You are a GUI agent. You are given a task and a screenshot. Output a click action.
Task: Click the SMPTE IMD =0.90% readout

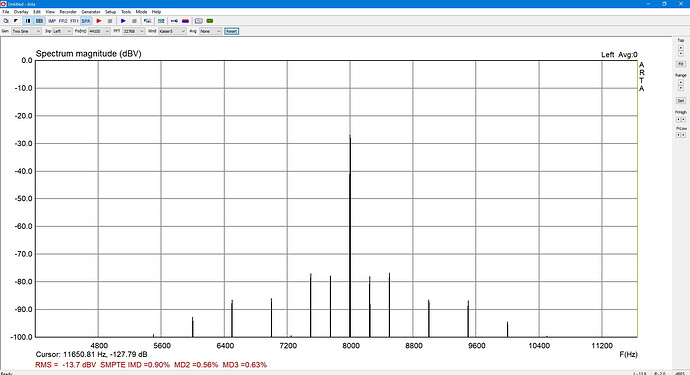(x=135, y=365)
